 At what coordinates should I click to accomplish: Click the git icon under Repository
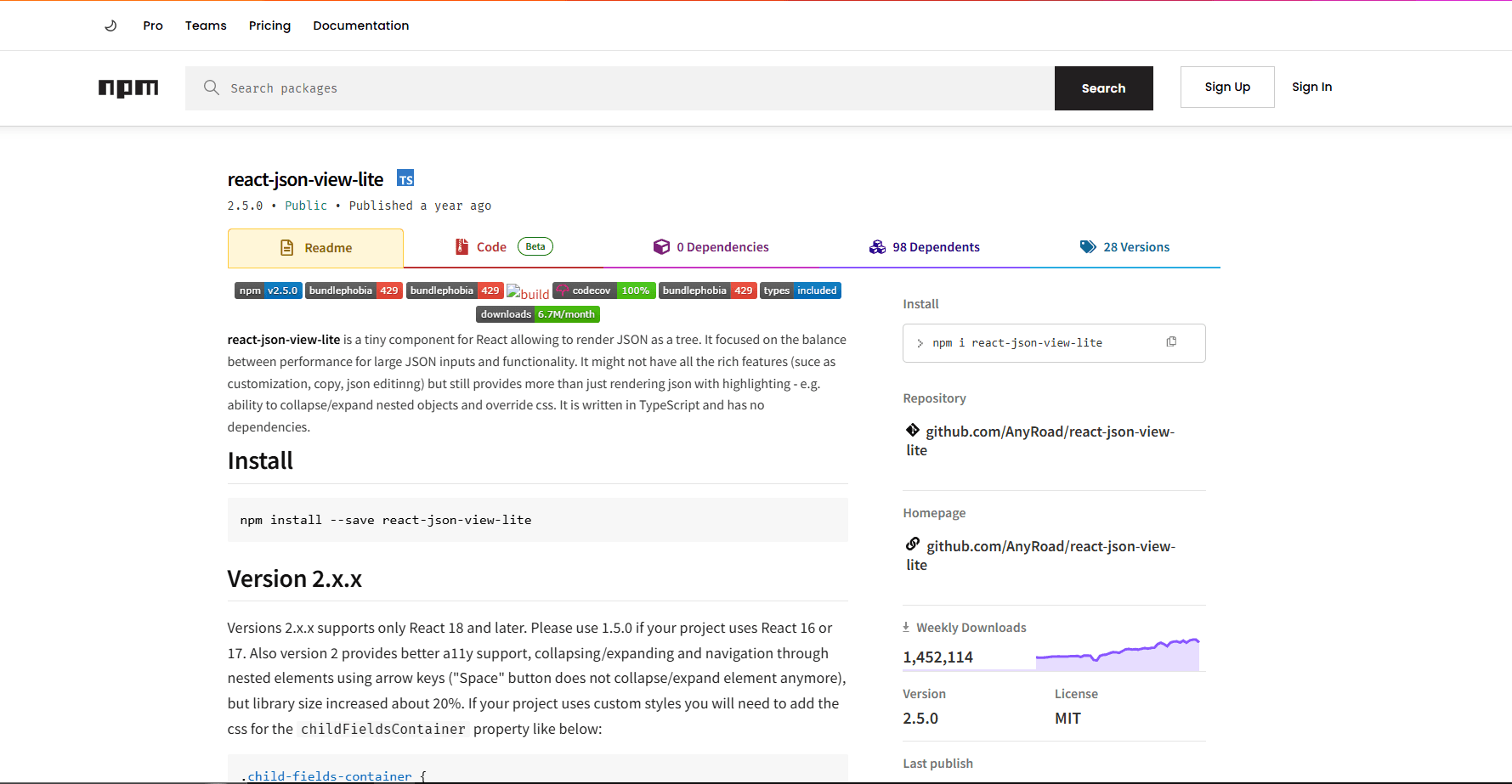(913, 430)
